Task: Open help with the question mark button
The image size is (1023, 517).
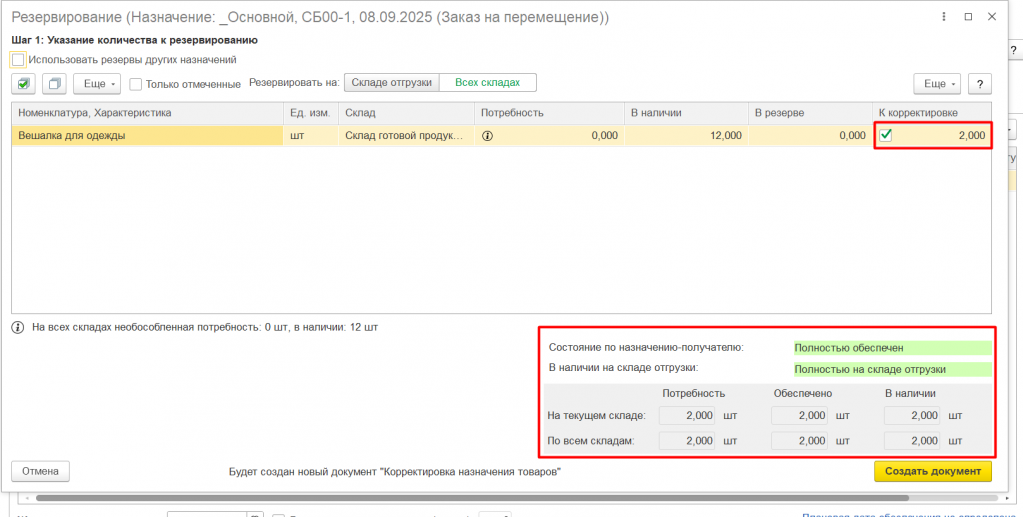Action: pyautogui.click(x=980, y=84)
